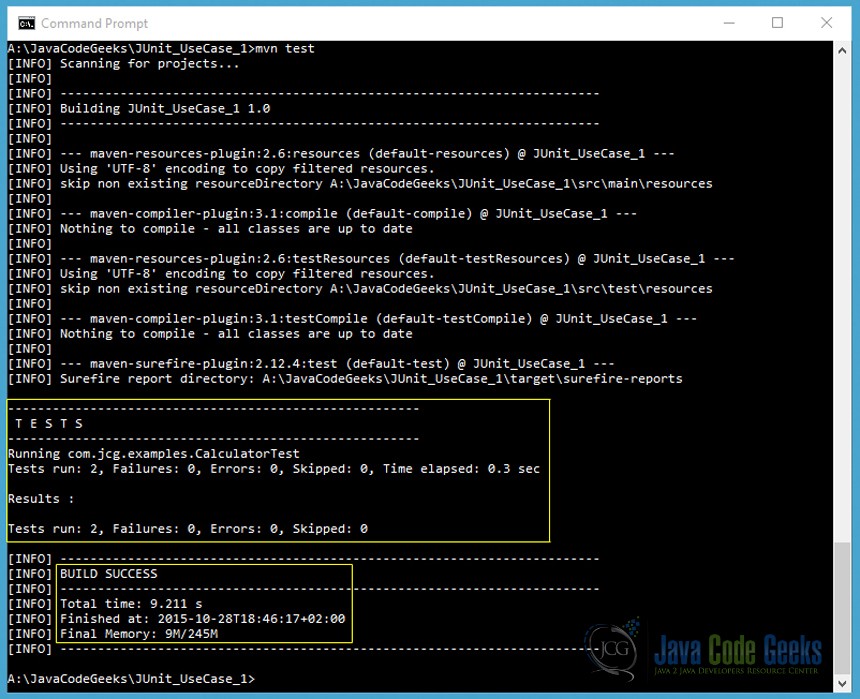Click the BUILD SUCCESS message
The width and height of the screenshot is (860, 699).
tap(107, 573)
